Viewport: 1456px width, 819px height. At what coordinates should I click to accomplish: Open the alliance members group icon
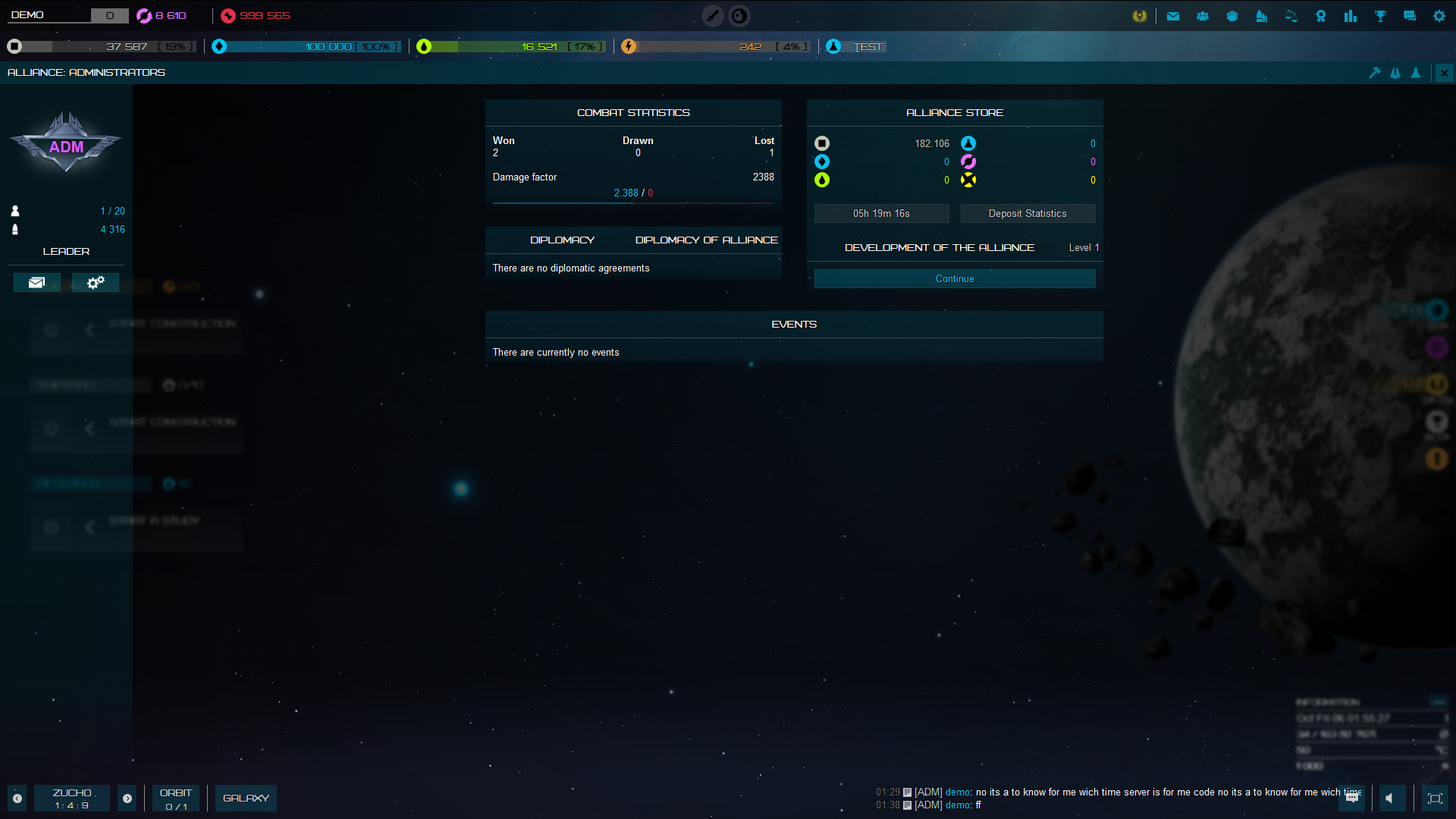[x=1203, y=16]
